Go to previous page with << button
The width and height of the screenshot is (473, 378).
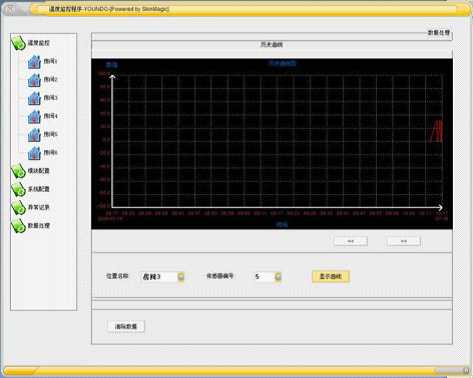(351, 241)
